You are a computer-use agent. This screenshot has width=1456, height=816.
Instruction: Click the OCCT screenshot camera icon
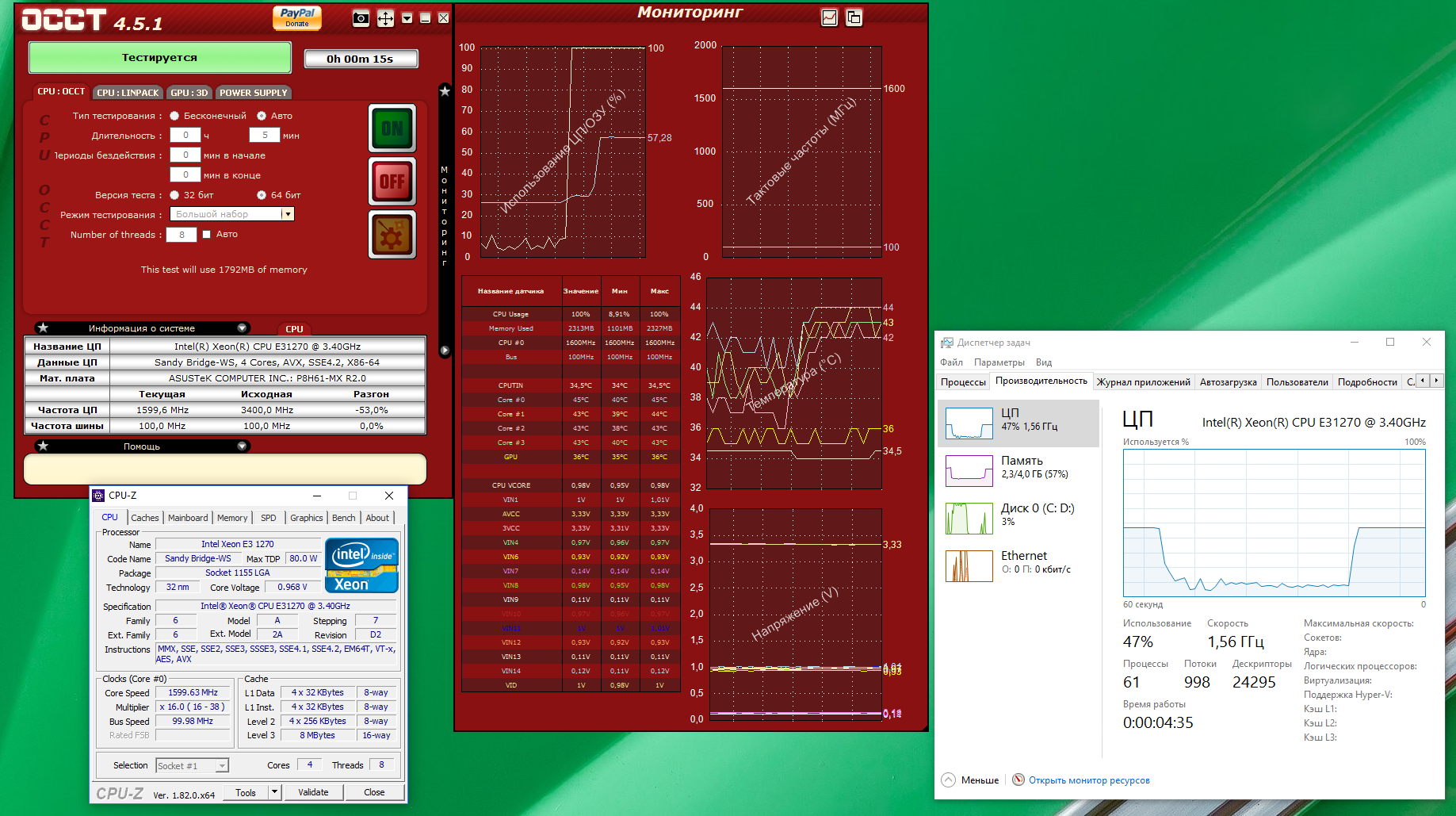pyautogui.click(x=361, y=18)
